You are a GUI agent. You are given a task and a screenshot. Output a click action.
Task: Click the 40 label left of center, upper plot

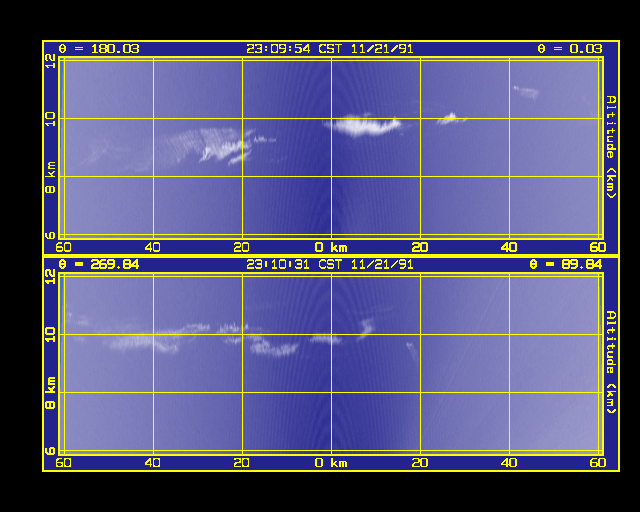pyautogui.click(x=153, y=247)
